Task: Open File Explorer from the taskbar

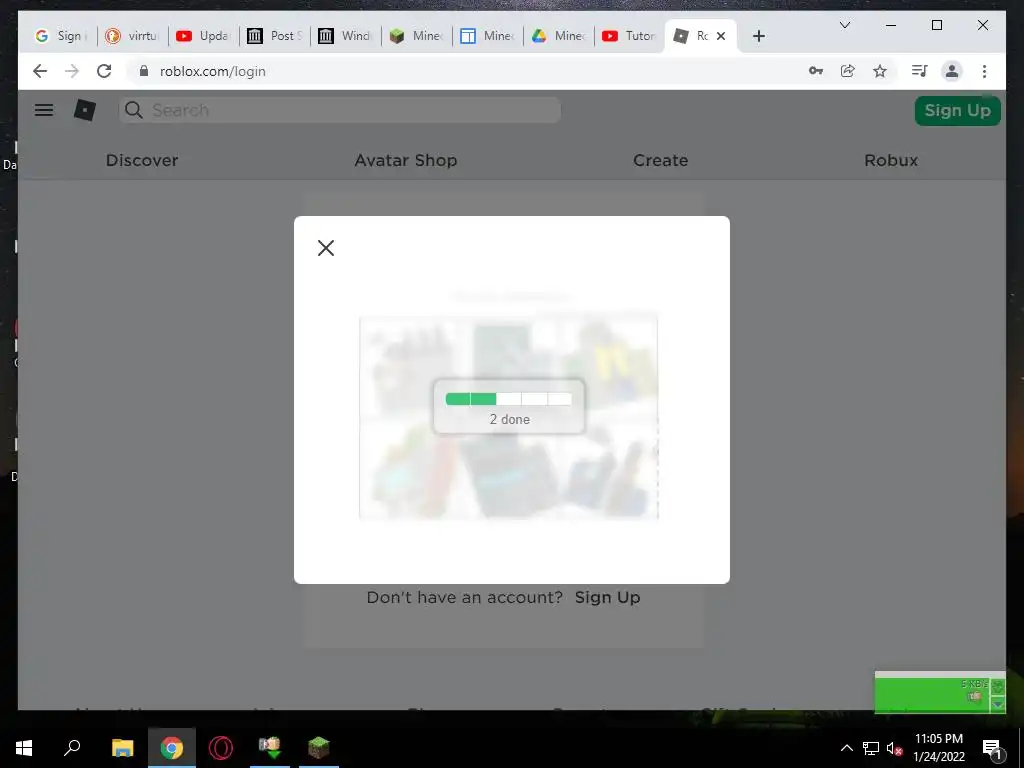Action: tap(122, 748)
